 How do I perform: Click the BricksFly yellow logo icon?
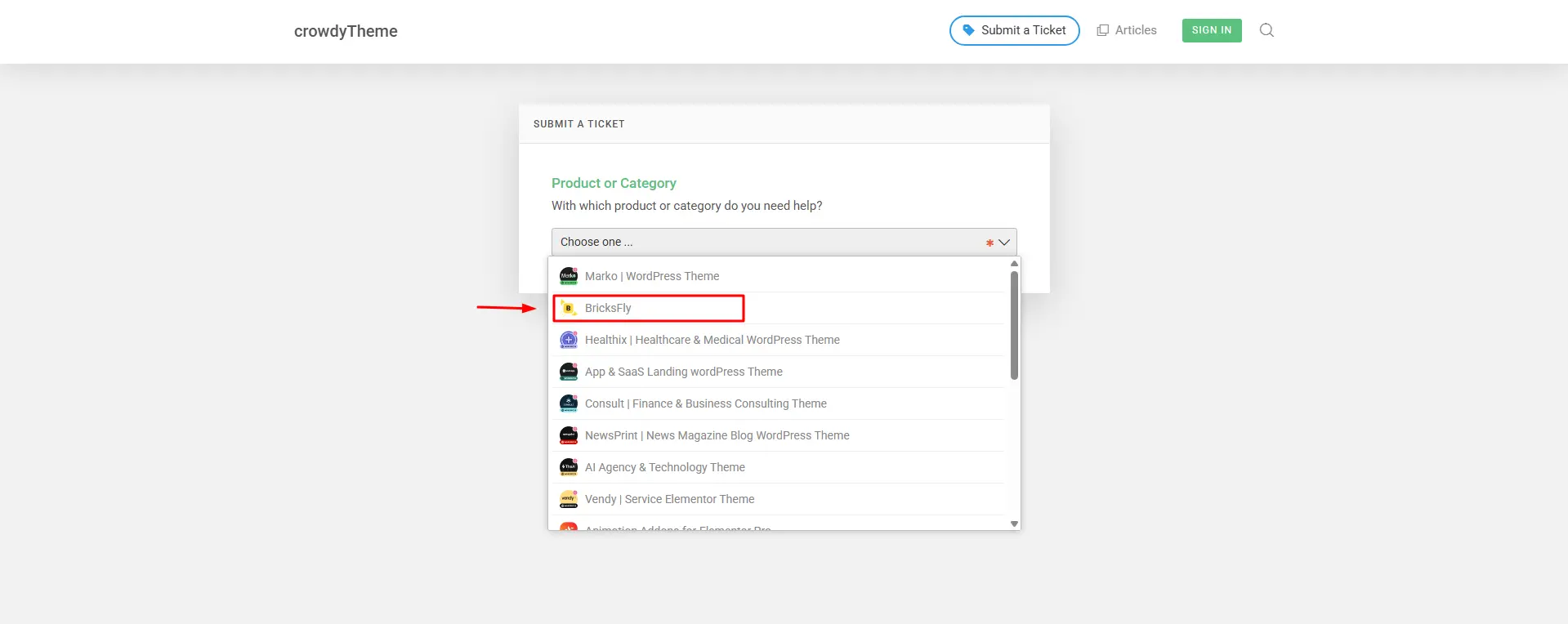coord(569,308)
